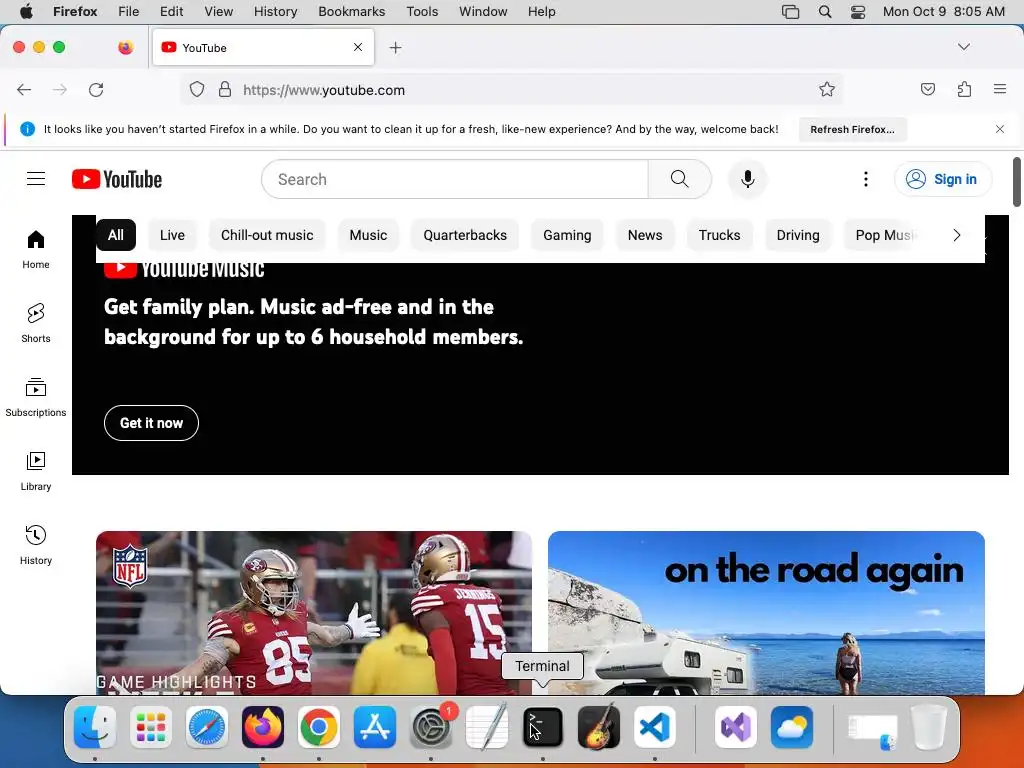This screenshot has width=1024, height=768.
Task: Select the All filter chip
Action: [116, 235]
